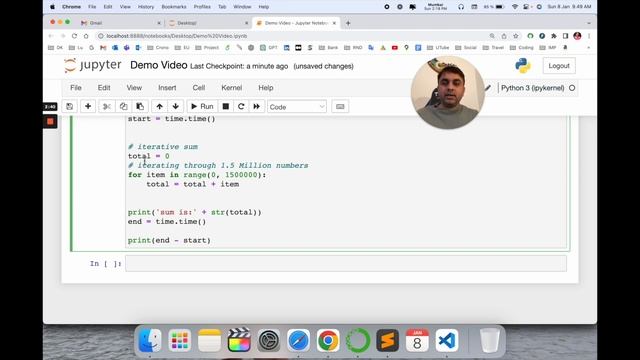Image resolution: width=640 pixels, height=360 pixels.
Task: Run the current cell
Action: click(x=202, y=107)
